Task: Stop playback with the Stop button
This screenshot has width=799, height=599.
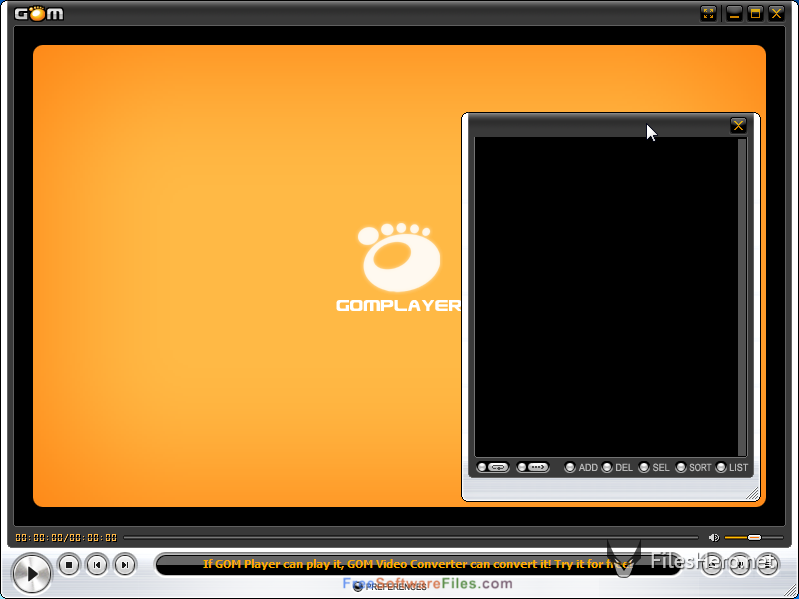Action: click(69, 564)
